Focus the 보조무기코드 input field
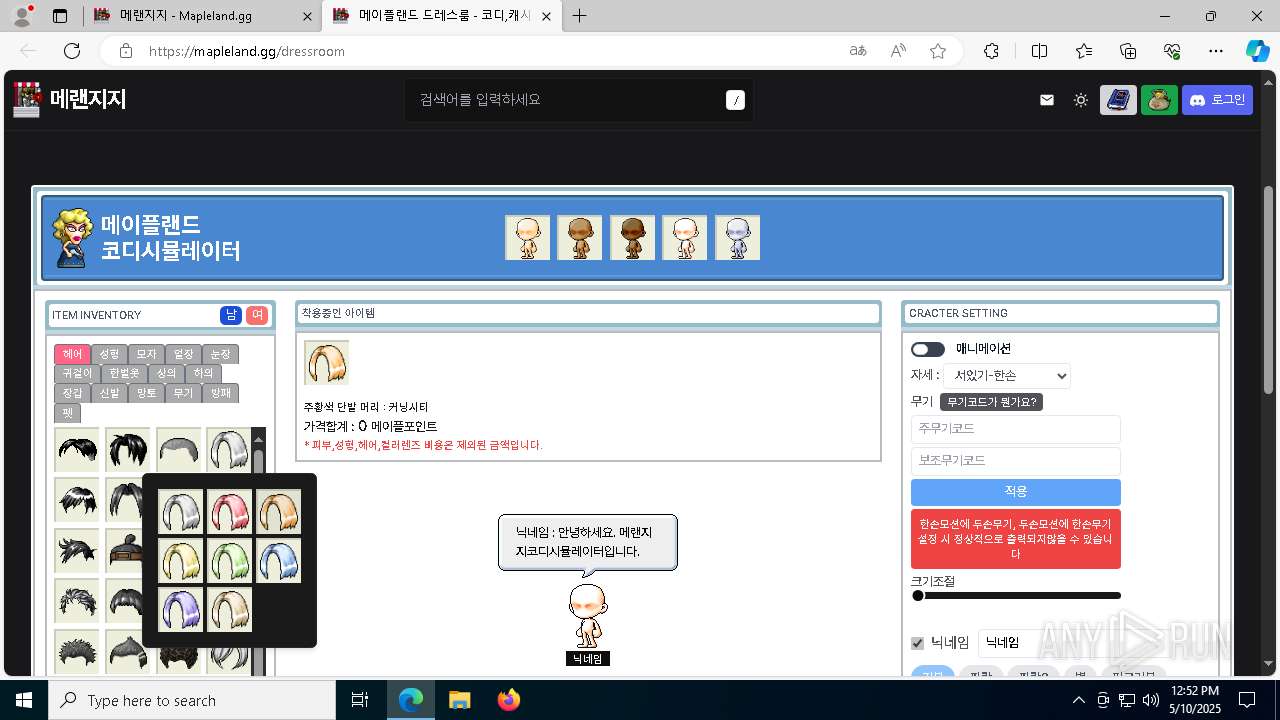Viewport: 1280px width, 720px height. tap(1016, 461)
